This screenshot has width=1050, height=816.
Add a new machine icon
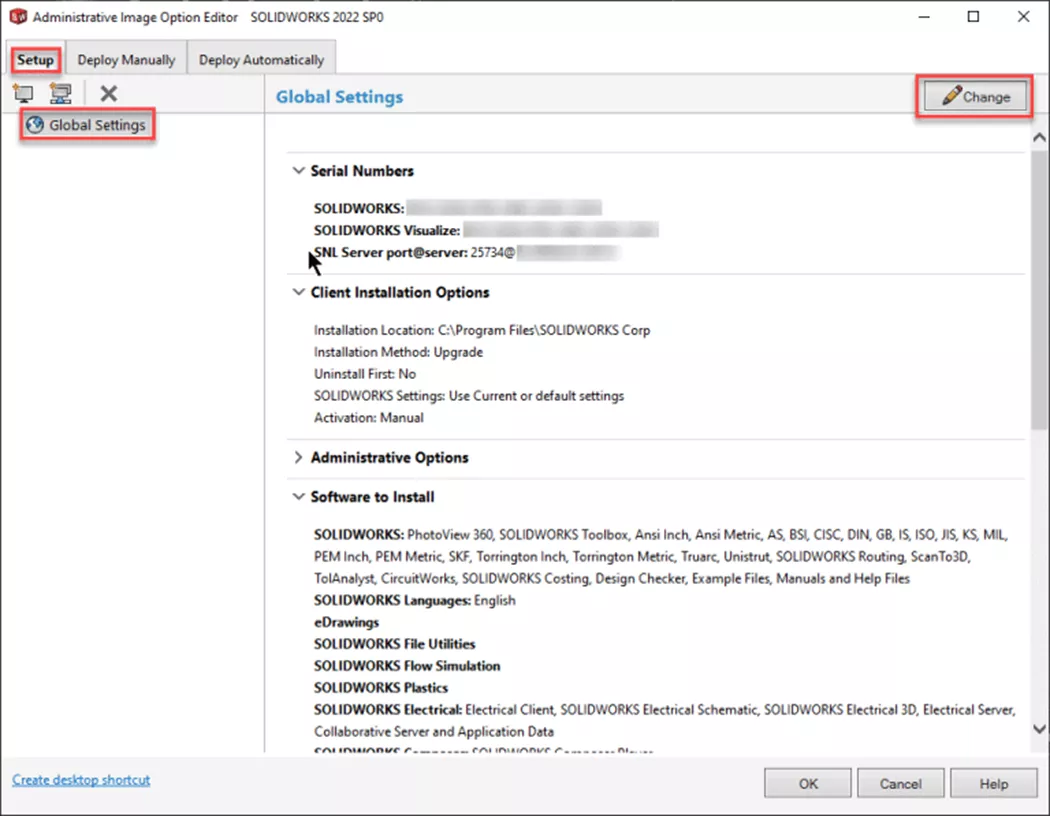tap(23, 94)
